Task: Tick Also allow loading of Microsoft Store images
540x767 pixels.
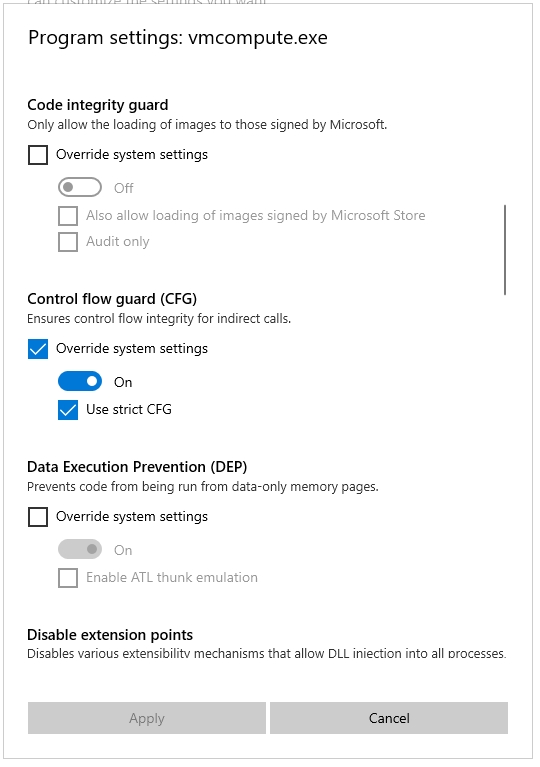Action: click(68, 216)
